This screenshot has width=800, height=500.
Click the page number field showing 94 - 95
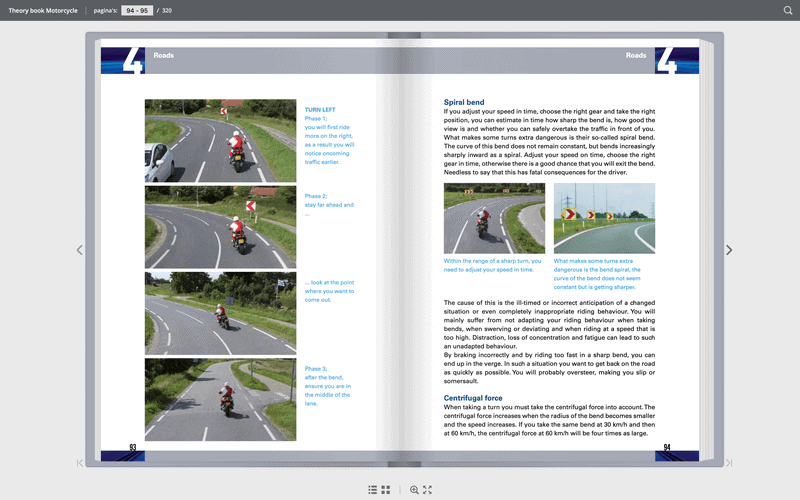pyautogui.click(x=137, y=10)
